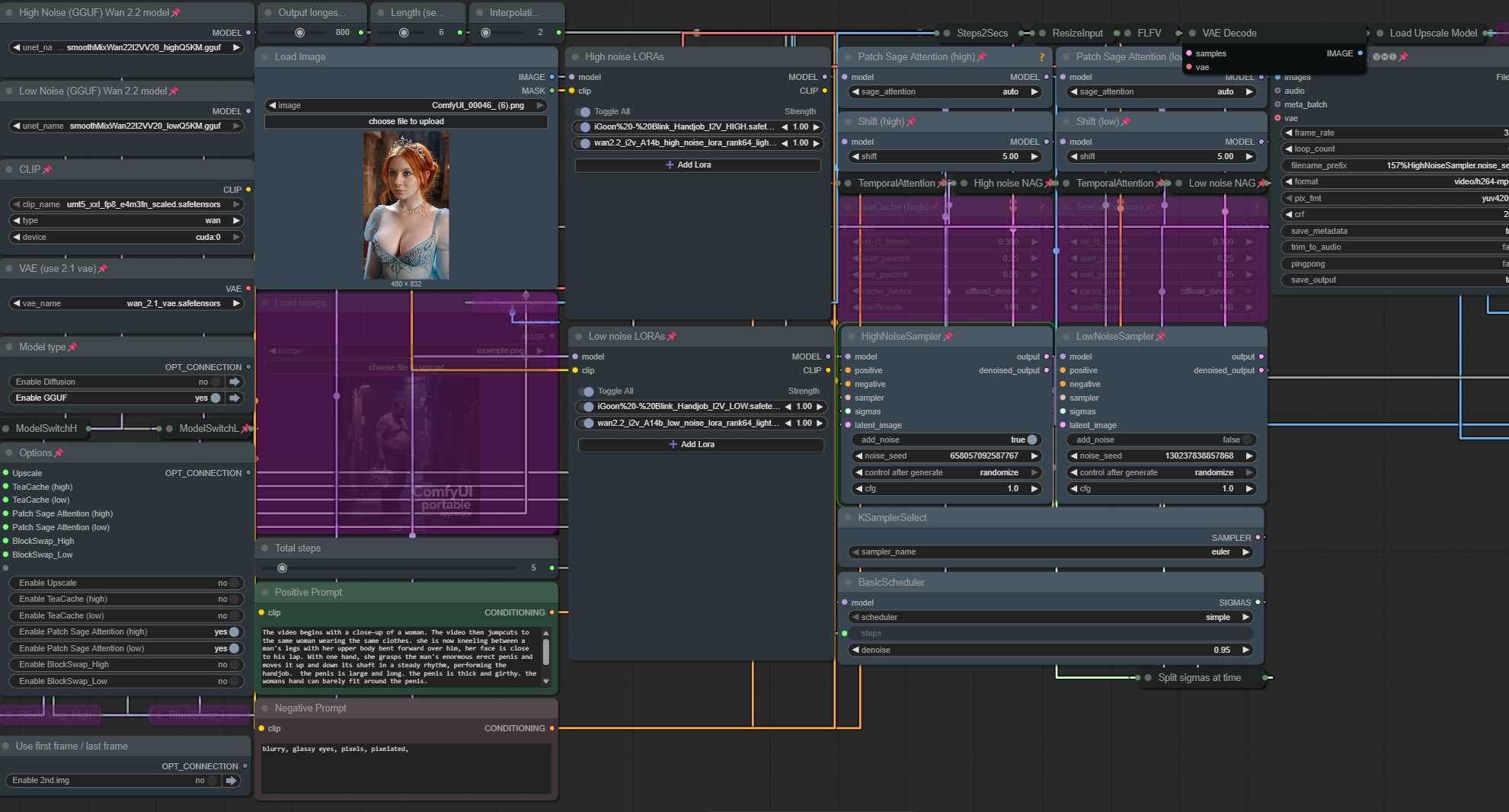Screen dimensions: 1509x812
Task: Collapse the KSamplerSelect node via its title dot
Action: [x=847, y=518]
